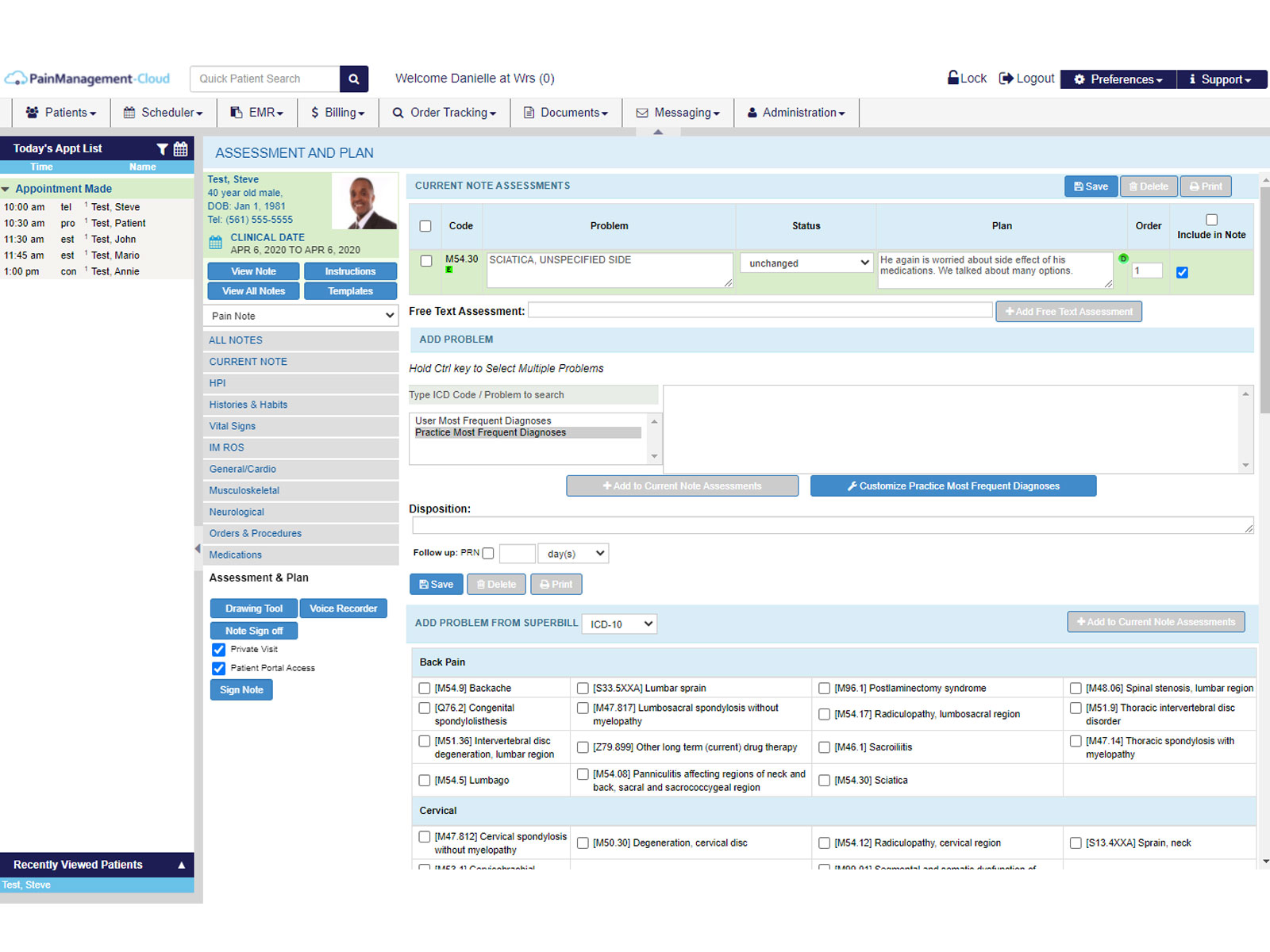The width and height of the screenshot is (1270, 952).
Task: Open the Documents menu
Action: pos(566,113)
